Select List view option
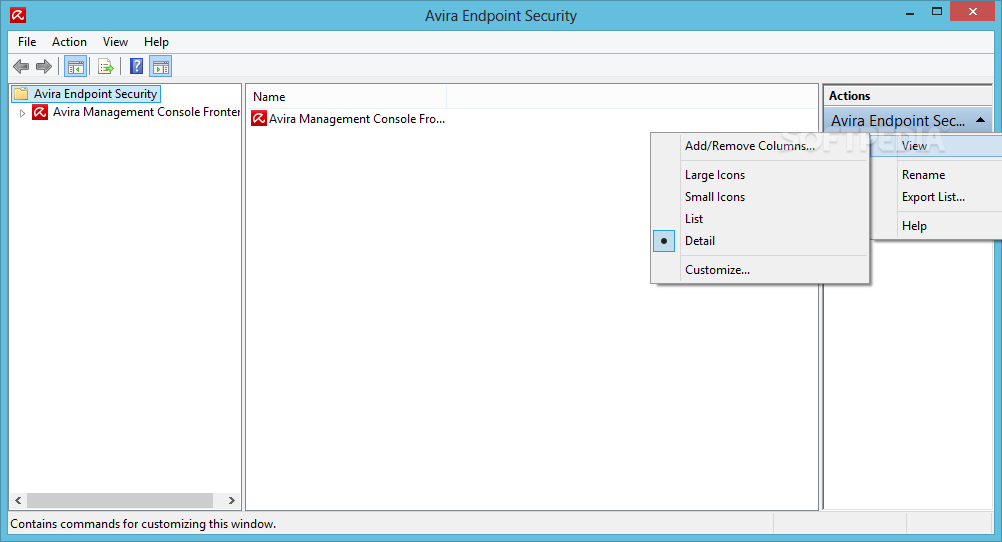Screen dimensions: 1002x542 tap(760, 219)
